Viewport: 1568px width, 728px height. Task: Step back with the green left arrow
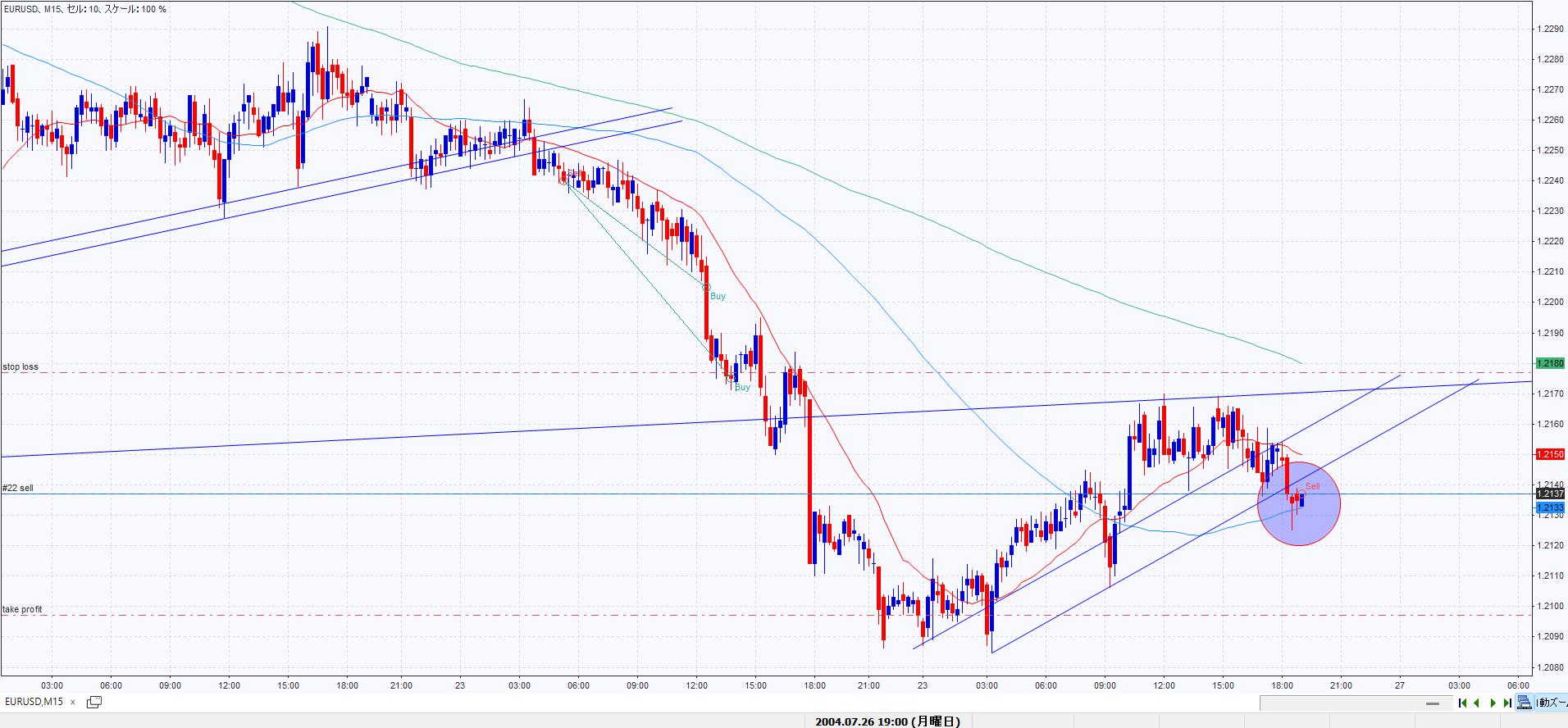(1477, 703)
